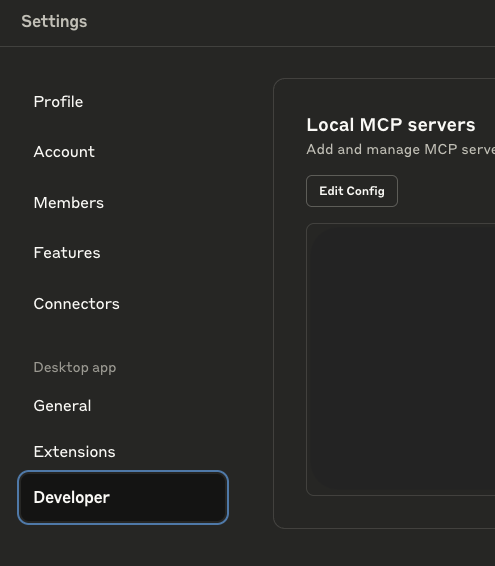Click the Edit Config button
This screenshot has width=495, height=566.
coord(352,191)
